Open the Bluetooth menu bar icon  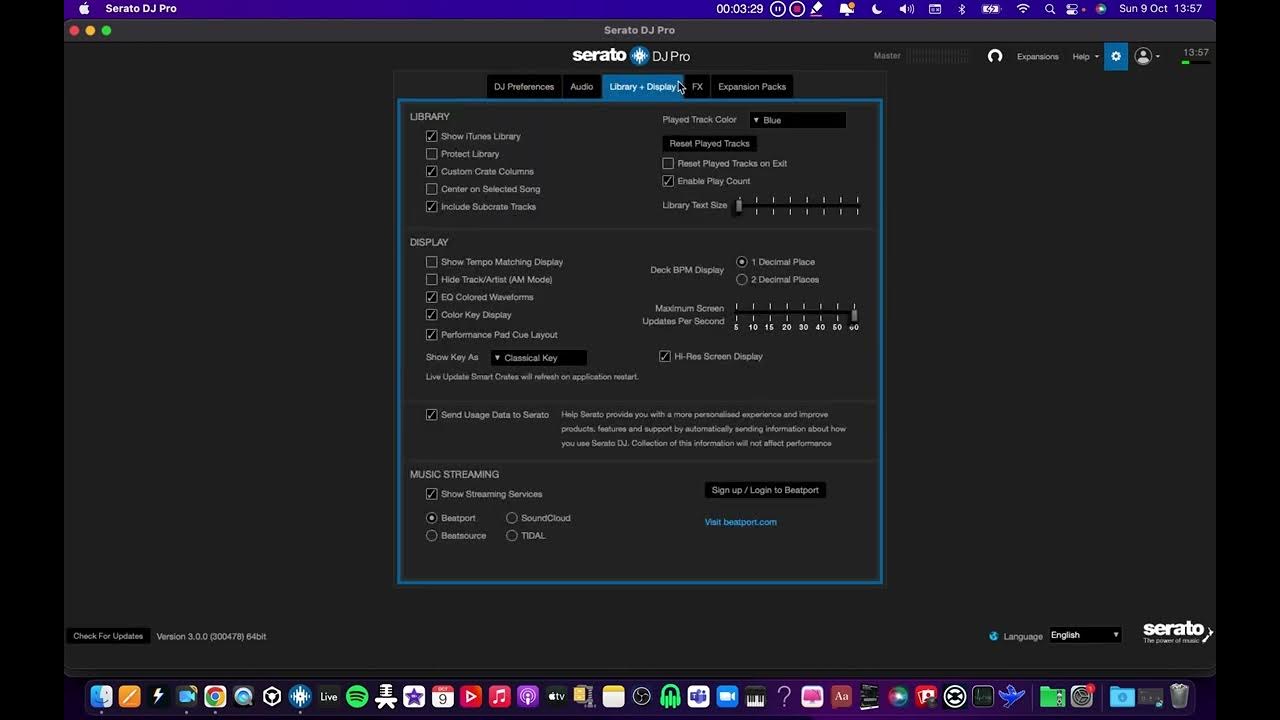(x=962, y=9)
